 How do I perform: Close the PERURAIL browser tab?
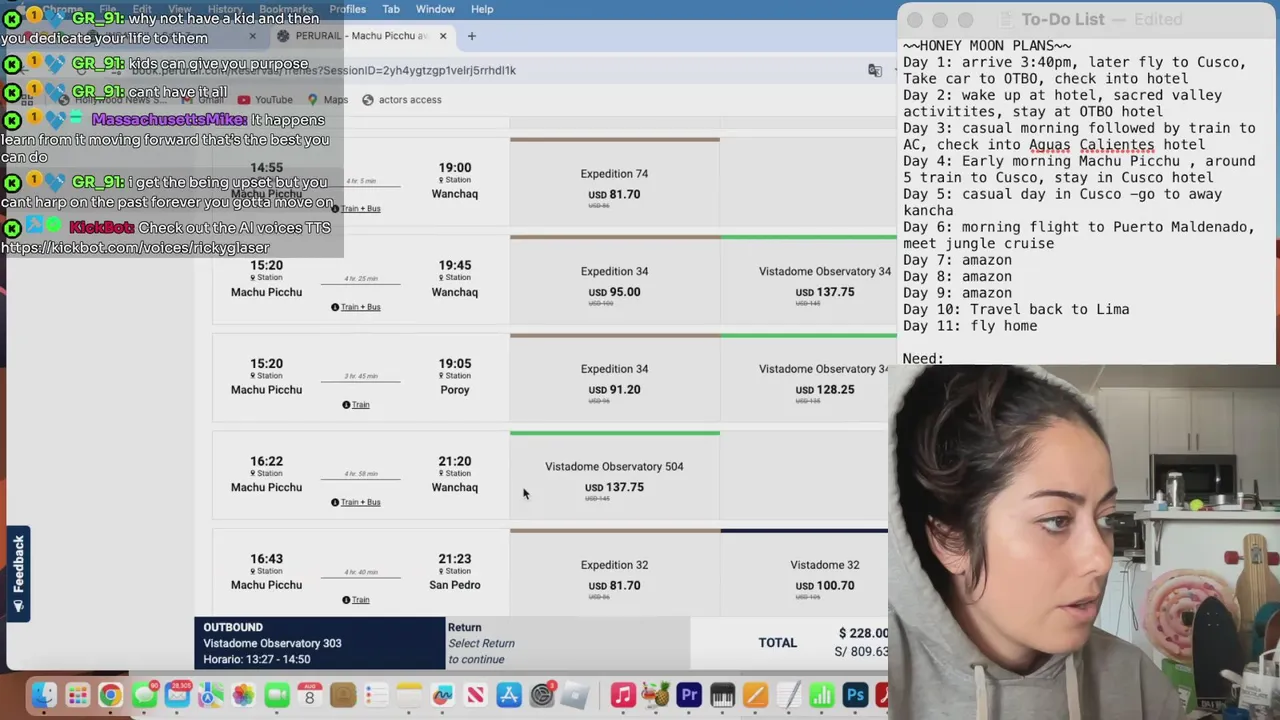(x=443, y=36)
